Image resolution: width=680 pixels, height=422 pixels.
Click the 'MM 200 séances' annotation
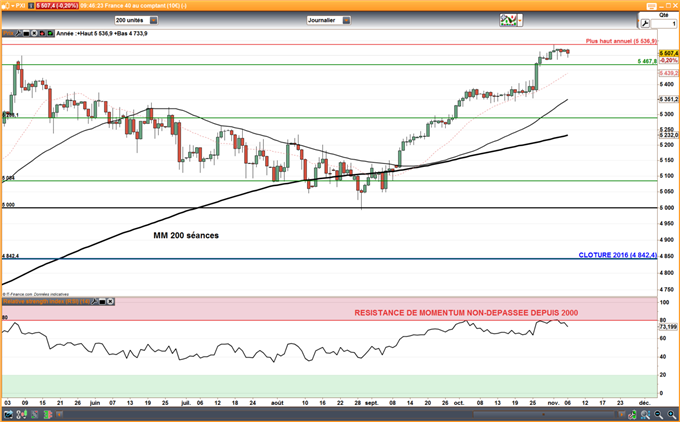click(186, 236)
